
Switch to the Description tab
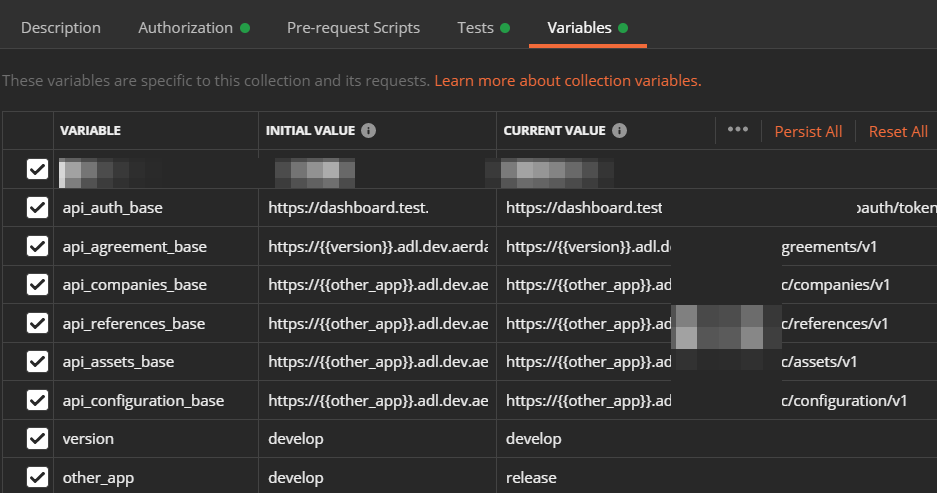(x=61, y=28)
